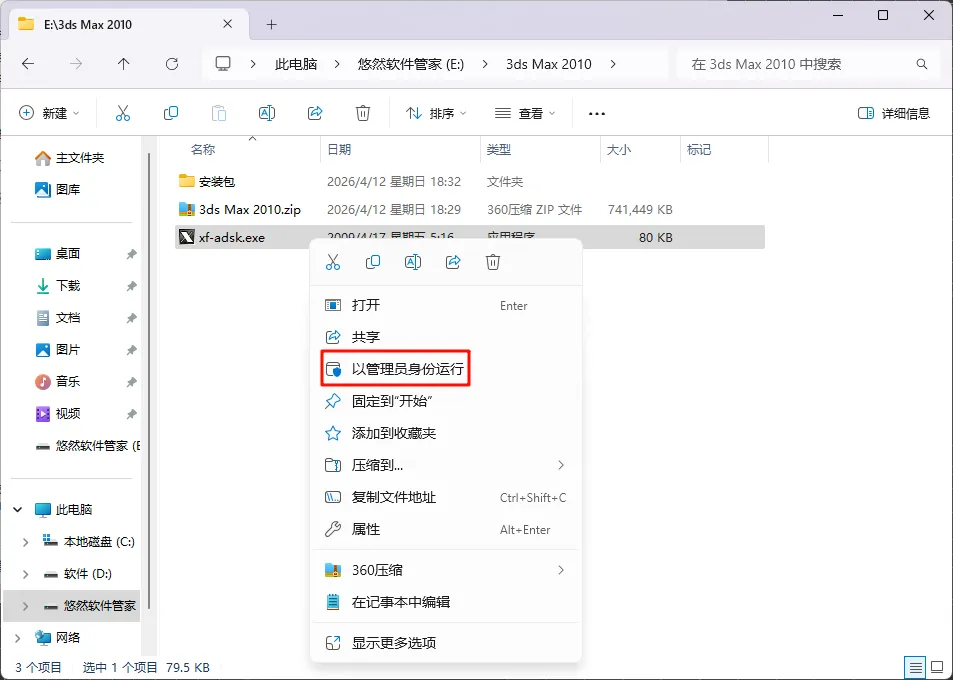Choose 复制文件地址 from the context menu
Screen dimensions: 953x680
[x=446, y=497]
